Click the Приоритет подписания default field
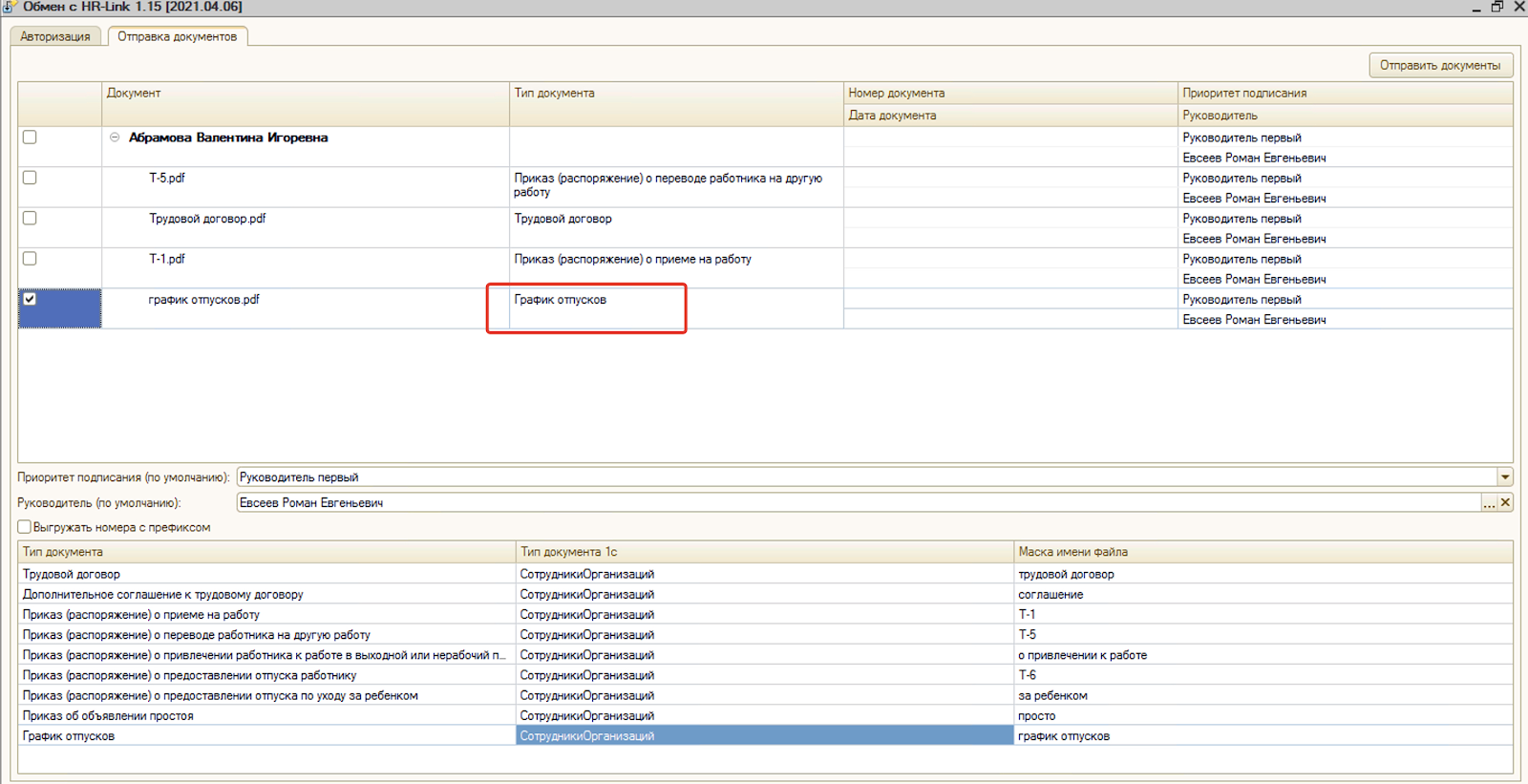The width and height of the screenshot is (1528, 784). tap(866, 477)
